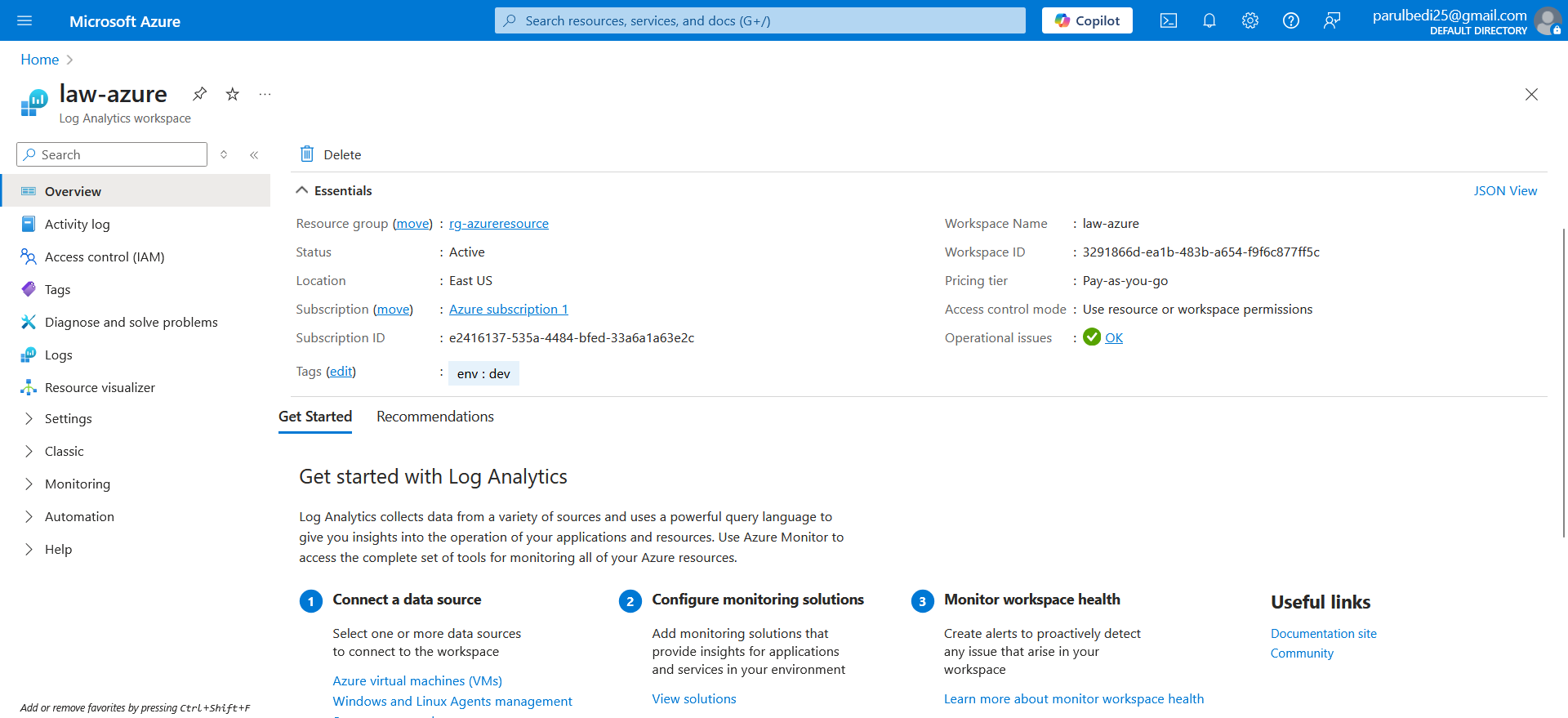Open the portal hamburger menu
Viewport: 1568px width, 718px height.
(x=24, y=20)
